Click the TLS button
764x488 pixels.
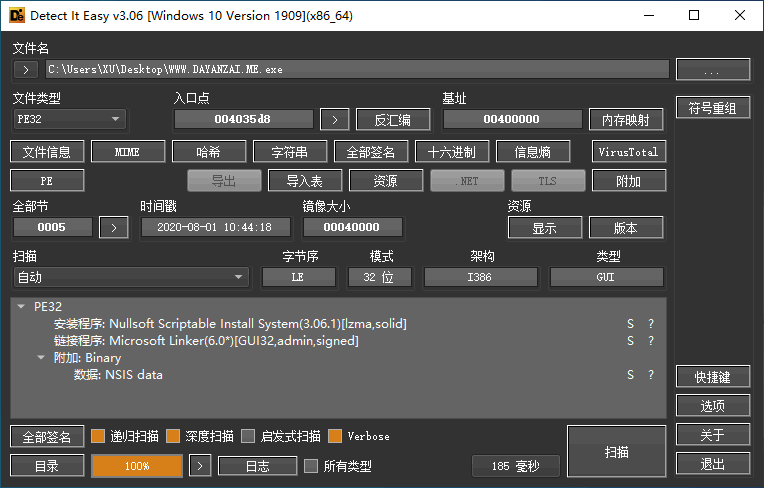coord(548,181)
